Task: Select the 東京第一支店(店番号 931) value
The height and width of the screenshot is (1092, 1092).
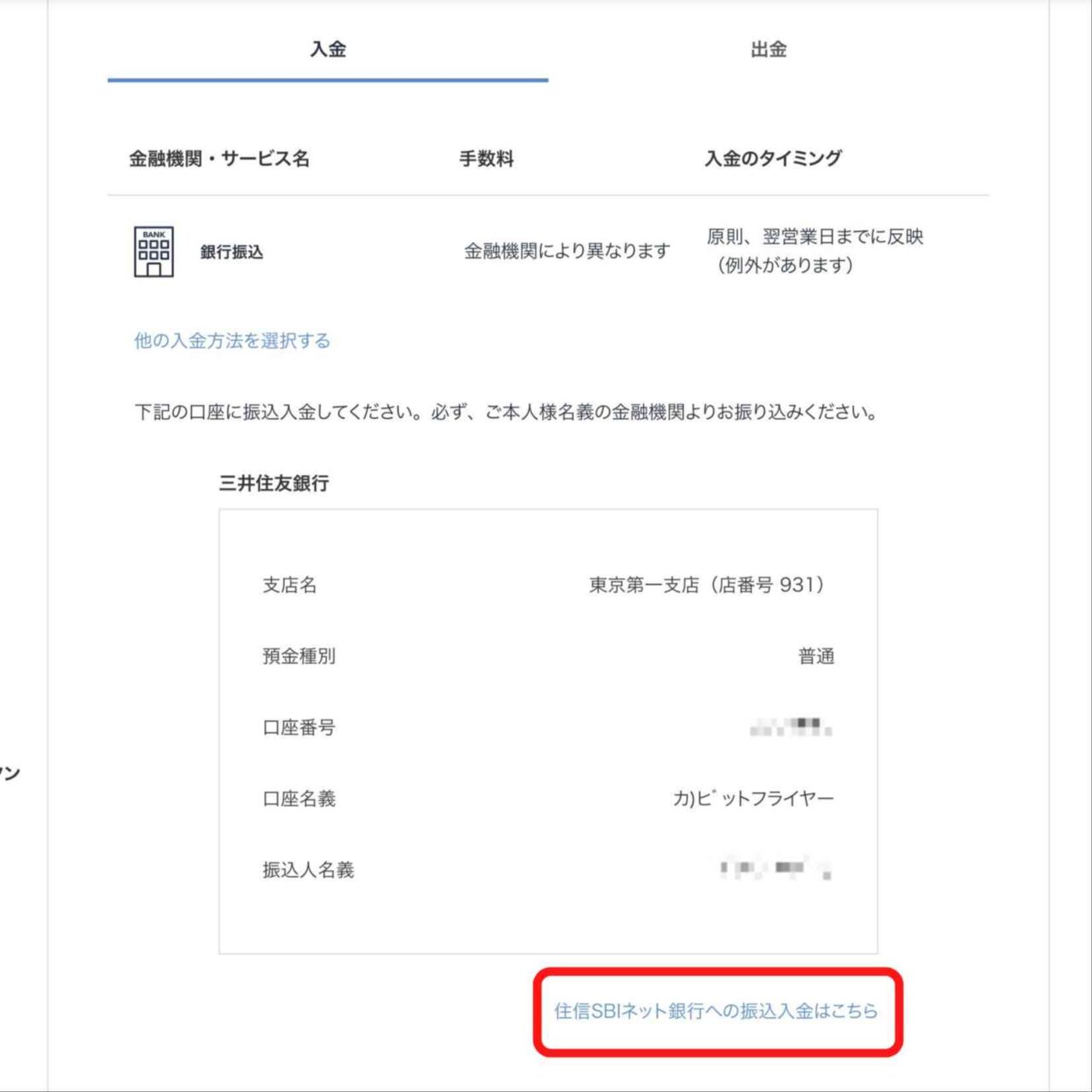Action: coord(708,585)
